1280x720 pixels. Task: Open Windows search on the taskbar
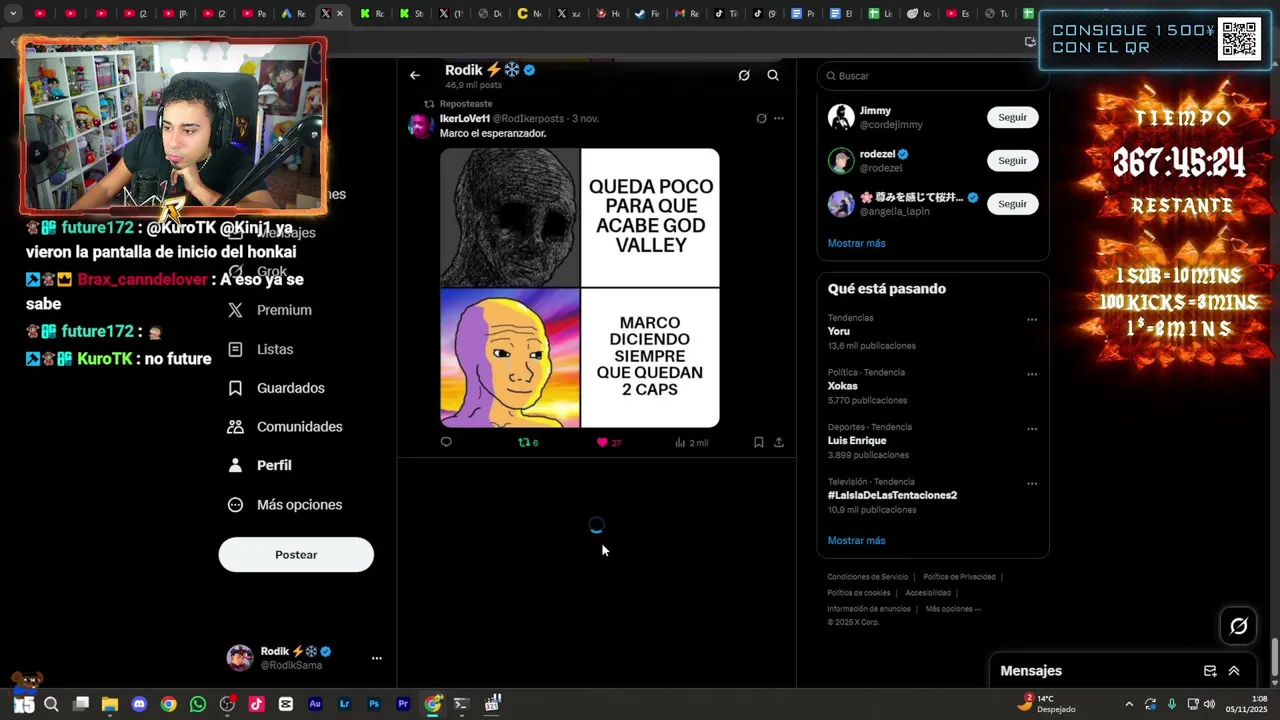[x=51, y=704]
